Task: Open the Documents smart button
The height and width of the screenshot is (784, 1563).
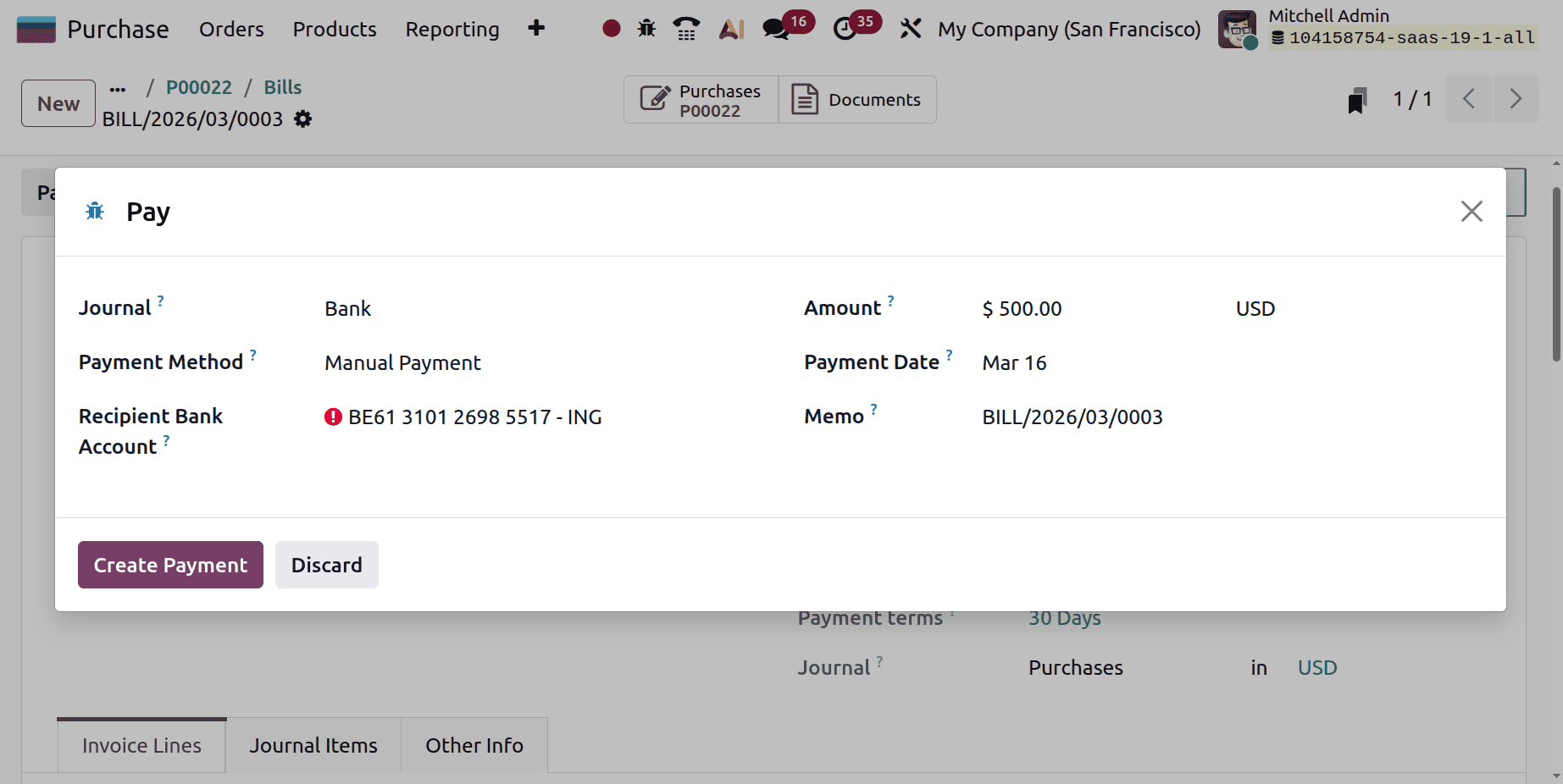Action: coord(857,99)
